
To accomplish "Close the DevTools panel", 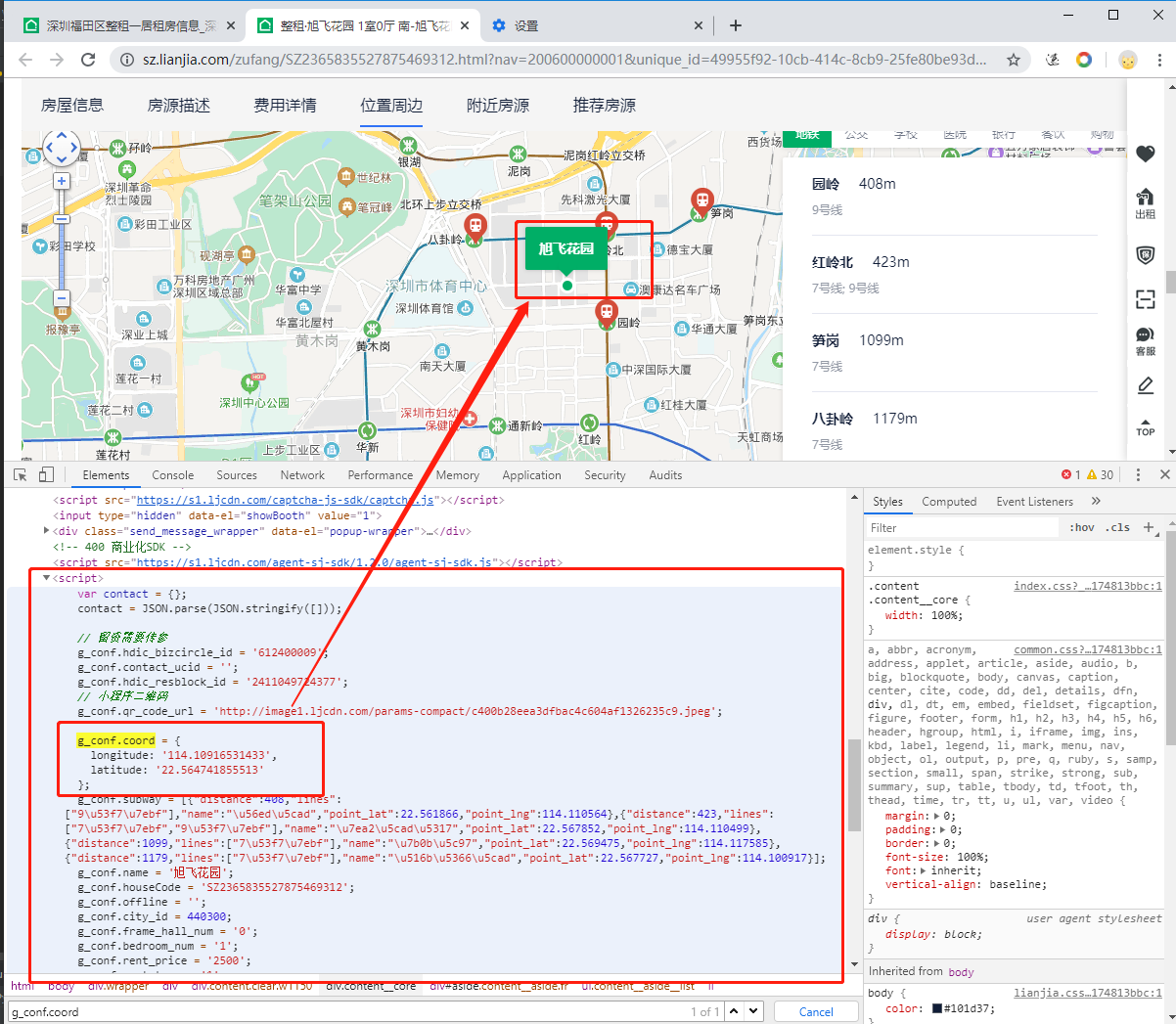I will (1164, 474).
